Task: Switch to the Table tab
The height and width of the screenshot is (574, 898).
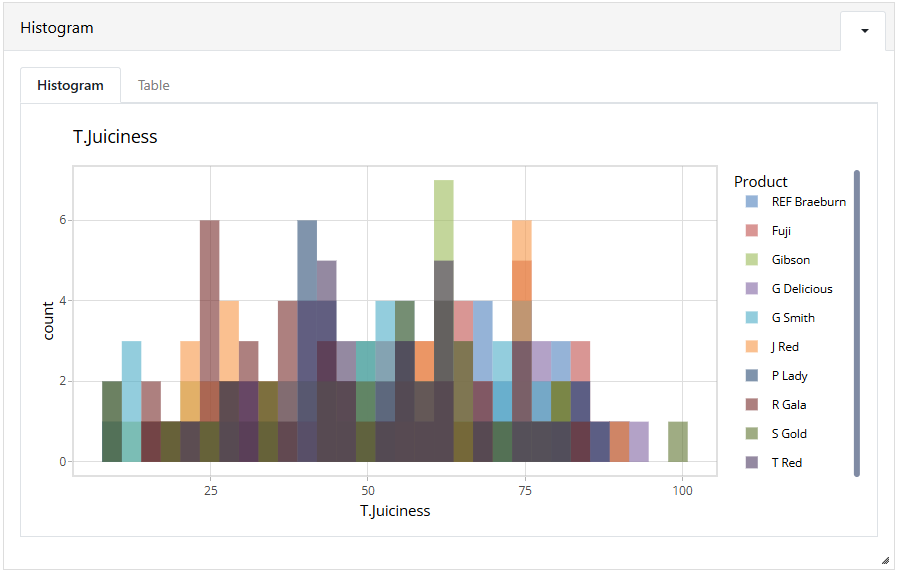Action: pos(153,85)
